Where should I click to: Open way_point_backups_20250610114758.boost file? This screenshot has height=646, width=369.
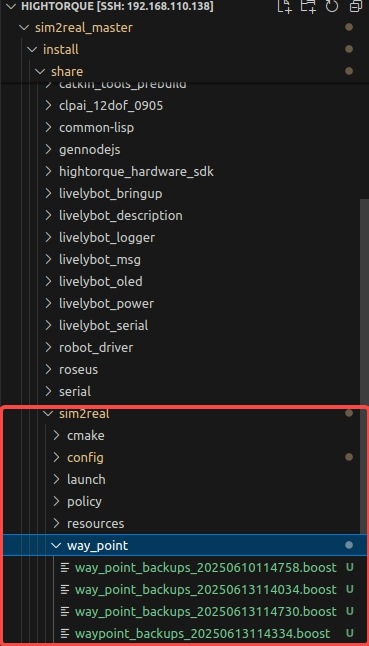pyautogui.click(x=206, y=567)
